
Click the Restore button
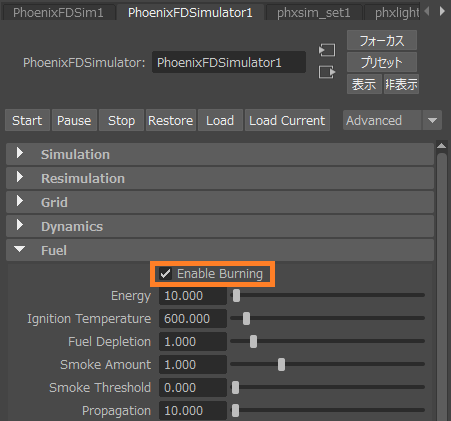pyautogui.click(x=171, y=120)
